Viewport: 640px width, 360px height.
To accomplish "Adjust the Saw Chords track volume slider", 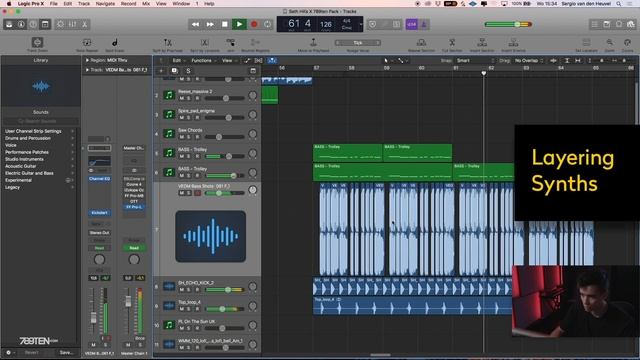I will pyautogui.click(x=224, y=137).
